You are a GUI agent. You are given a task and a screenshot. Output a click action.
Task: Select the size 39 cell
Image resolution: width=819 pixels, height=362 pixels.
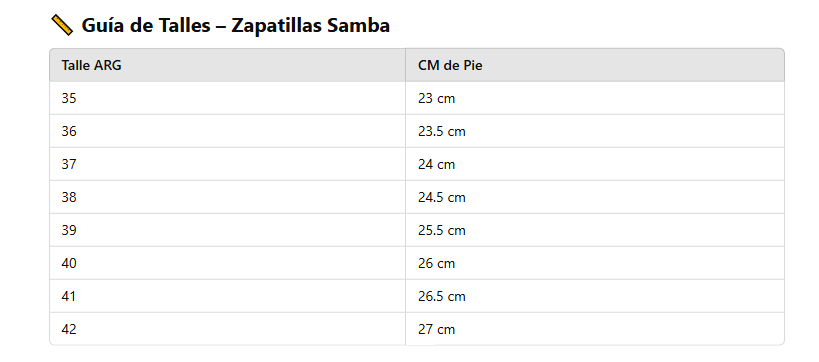point(227,230)
